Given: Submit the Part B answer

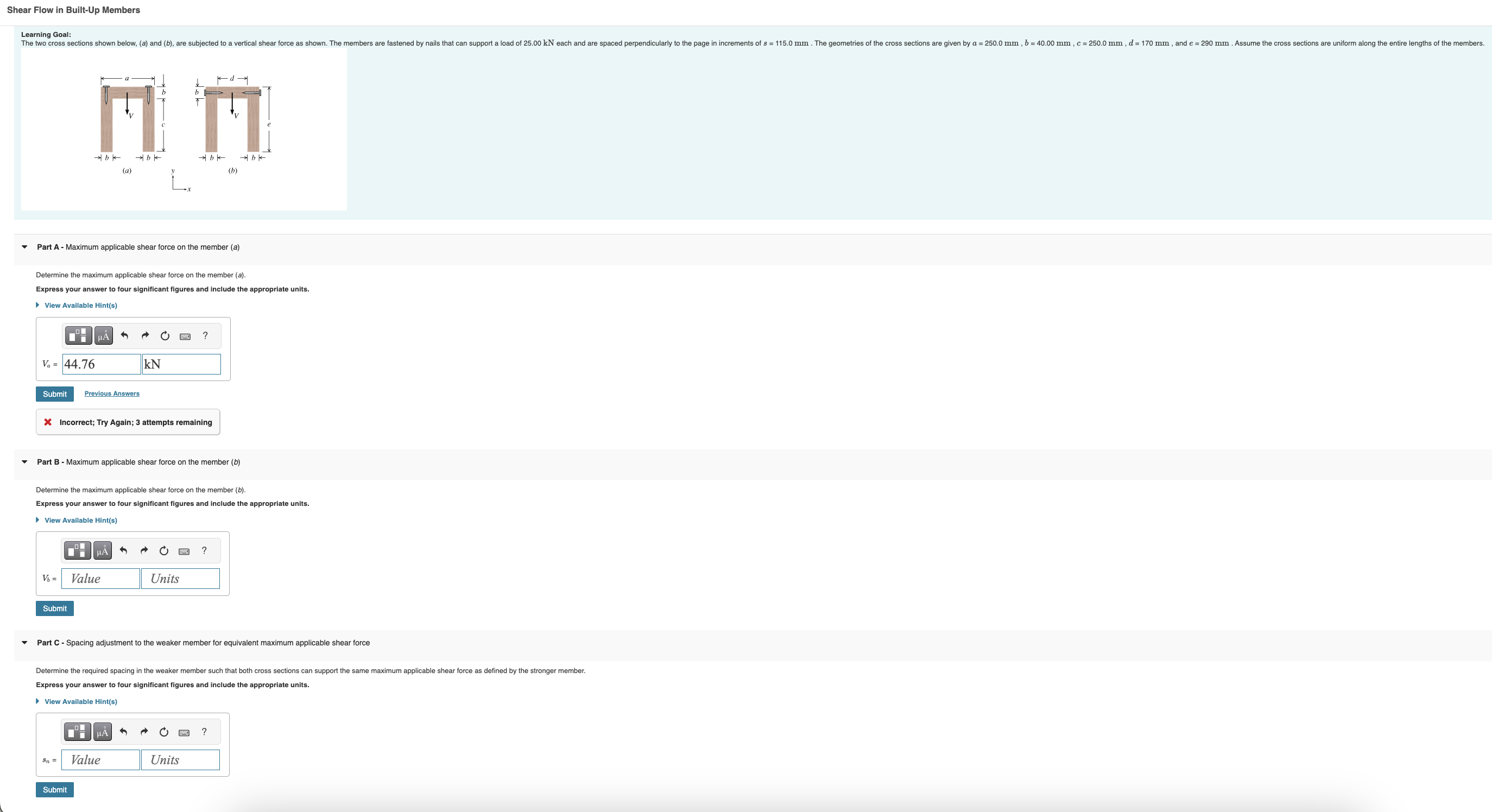Looking at the screenshot, I should (54, 608).
